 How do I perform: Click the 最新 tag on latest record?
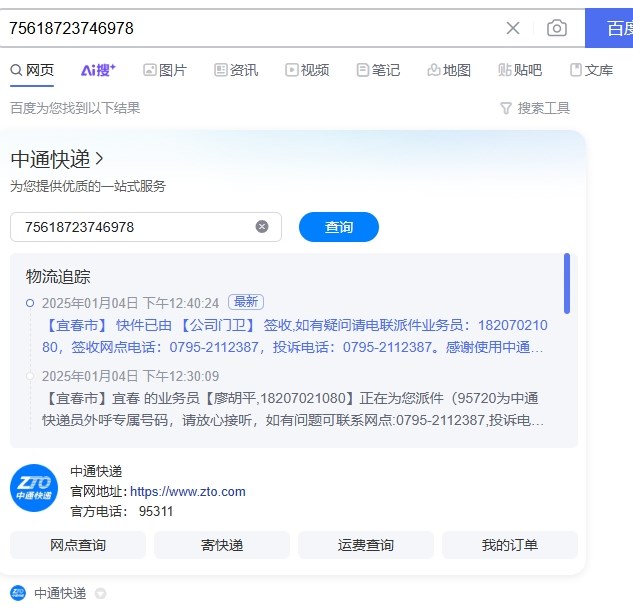(x=246, y=302)
